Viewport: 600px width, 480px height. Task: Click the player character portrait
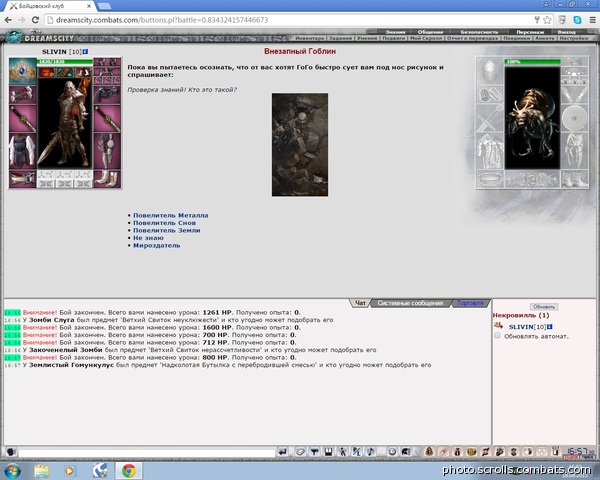pyautogui.click(x=65, y=122)
